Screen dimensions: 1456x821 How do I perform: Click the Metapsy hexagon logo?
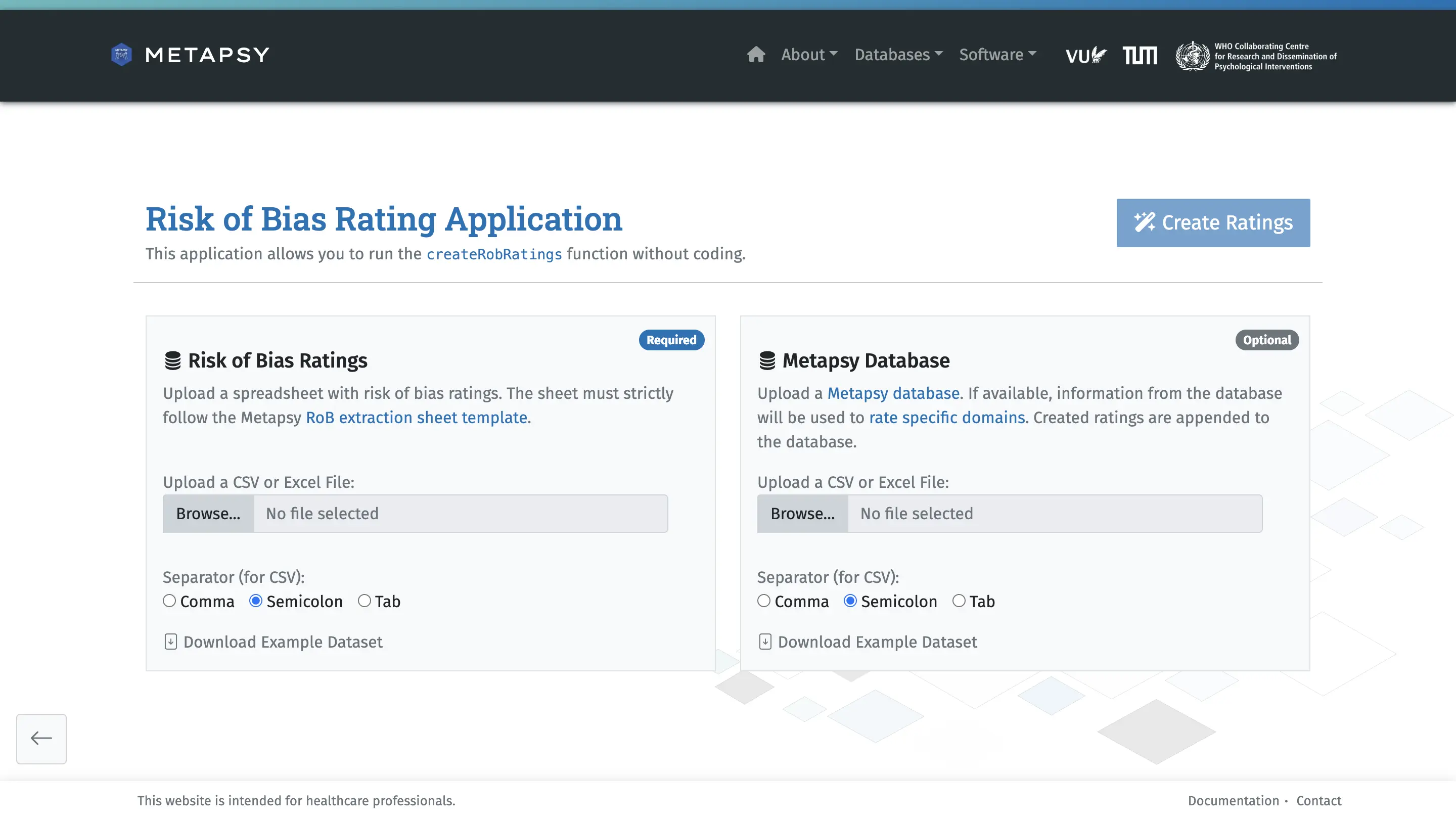(121, 55)
